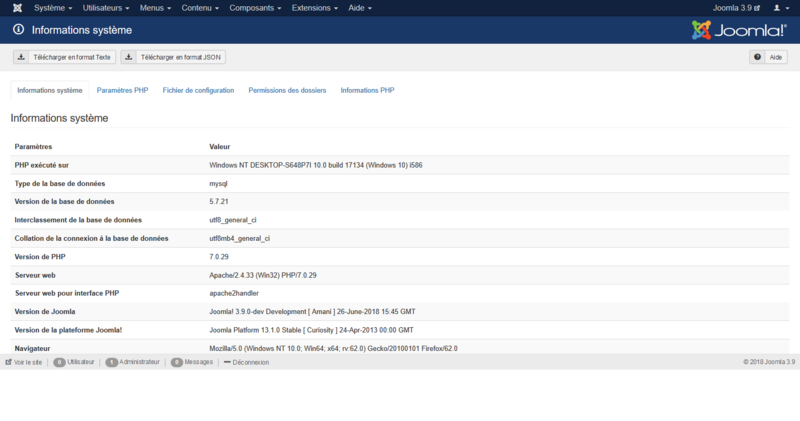This screenshot has width=800, height=421.
Task: Click 'Version de la plateforme Joomla!' label
Action: (68, 330)
